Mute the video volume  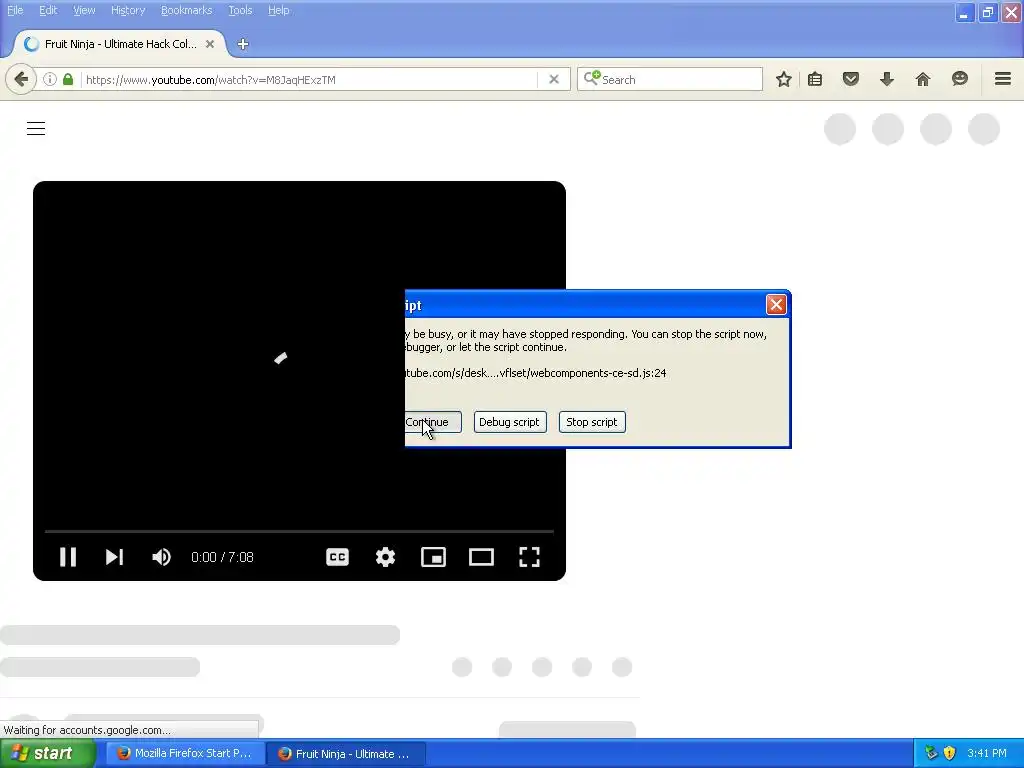click(161, 557)
